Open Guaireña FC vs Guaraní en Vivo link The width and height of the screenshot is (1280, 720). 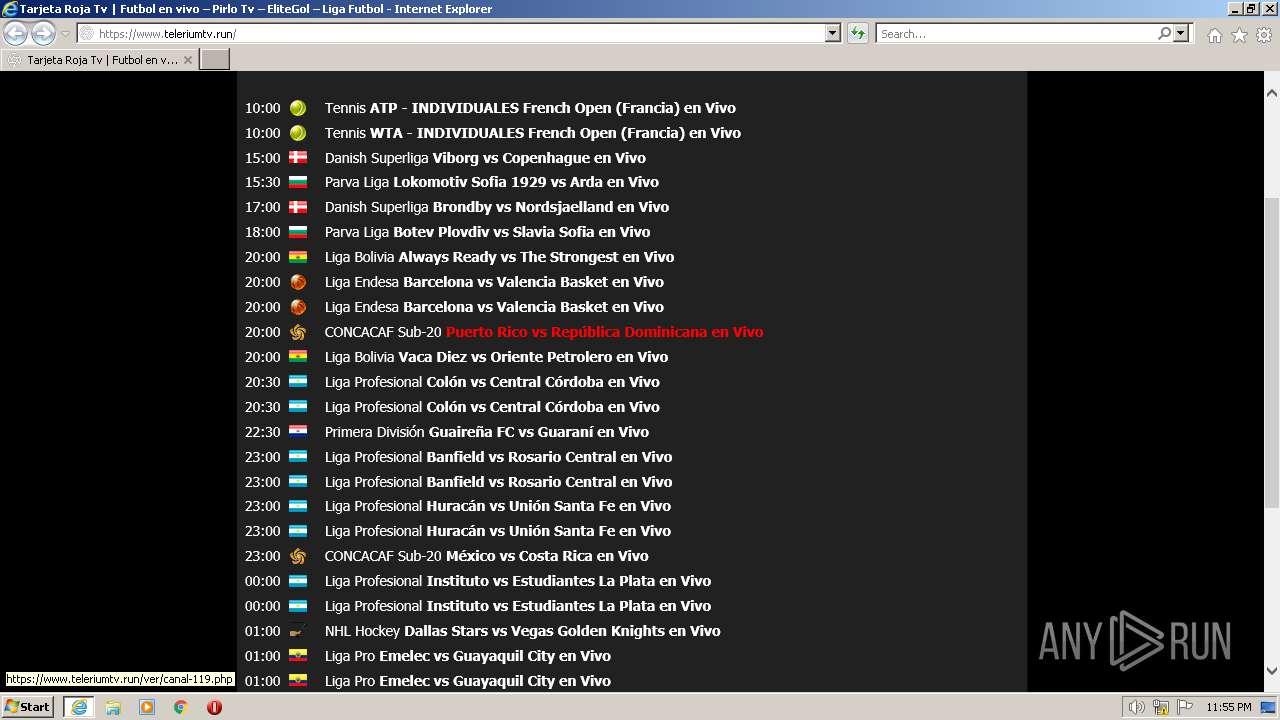(x=539, y=432)
